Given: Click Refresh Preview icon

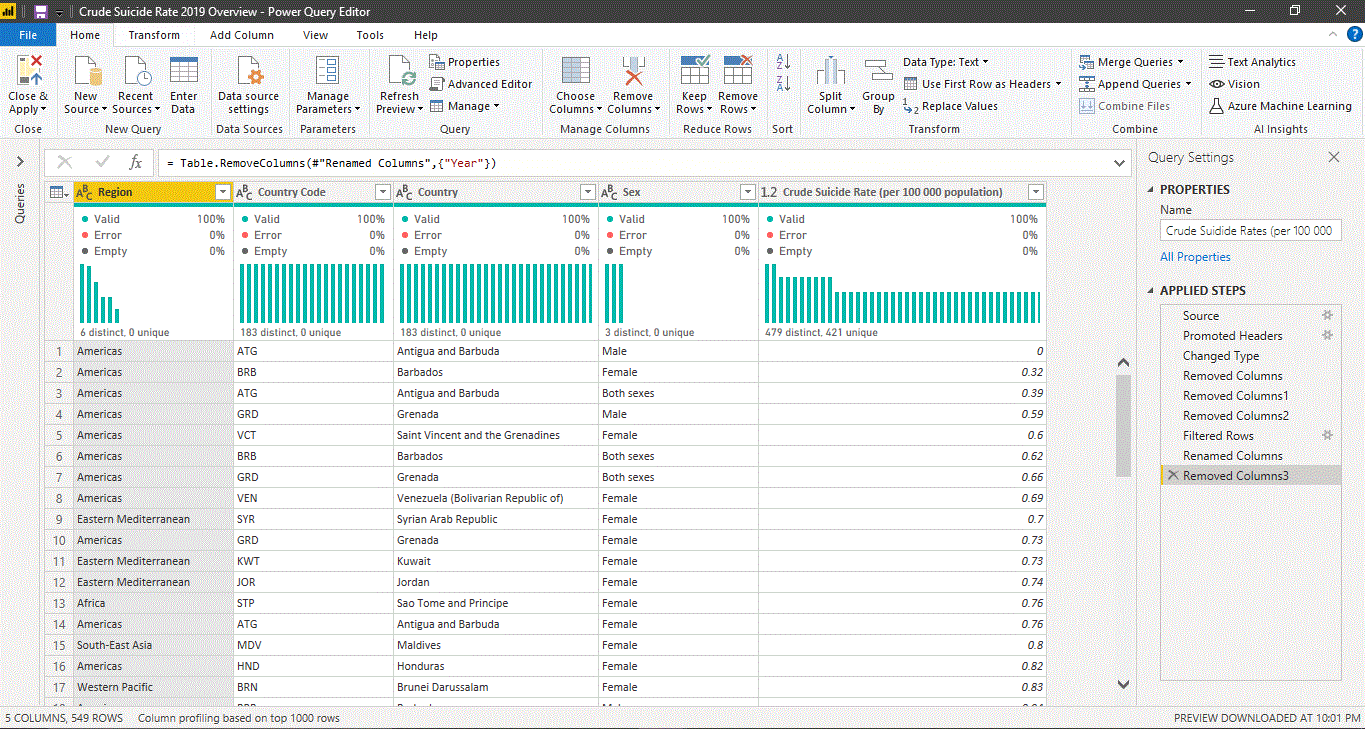Looking at the screenshot, I should click(400, 72).
